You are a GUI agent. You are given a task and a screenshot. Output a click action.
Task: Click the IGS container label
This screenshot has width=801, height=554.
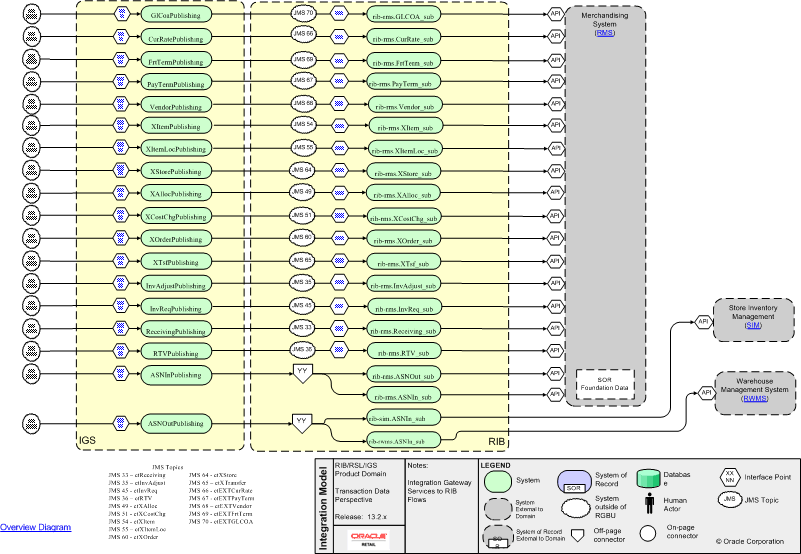(x=87, y=441)
